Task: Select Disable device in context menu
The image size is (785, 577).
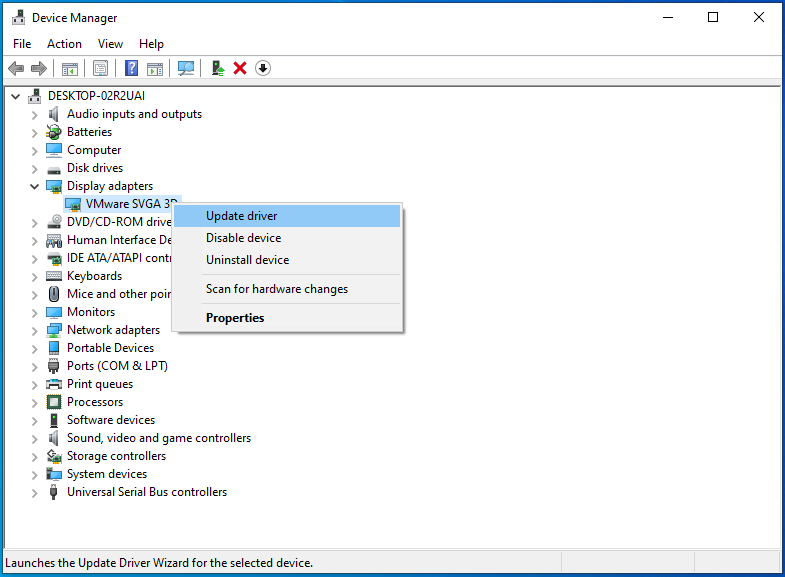Action: pos(243,238)
